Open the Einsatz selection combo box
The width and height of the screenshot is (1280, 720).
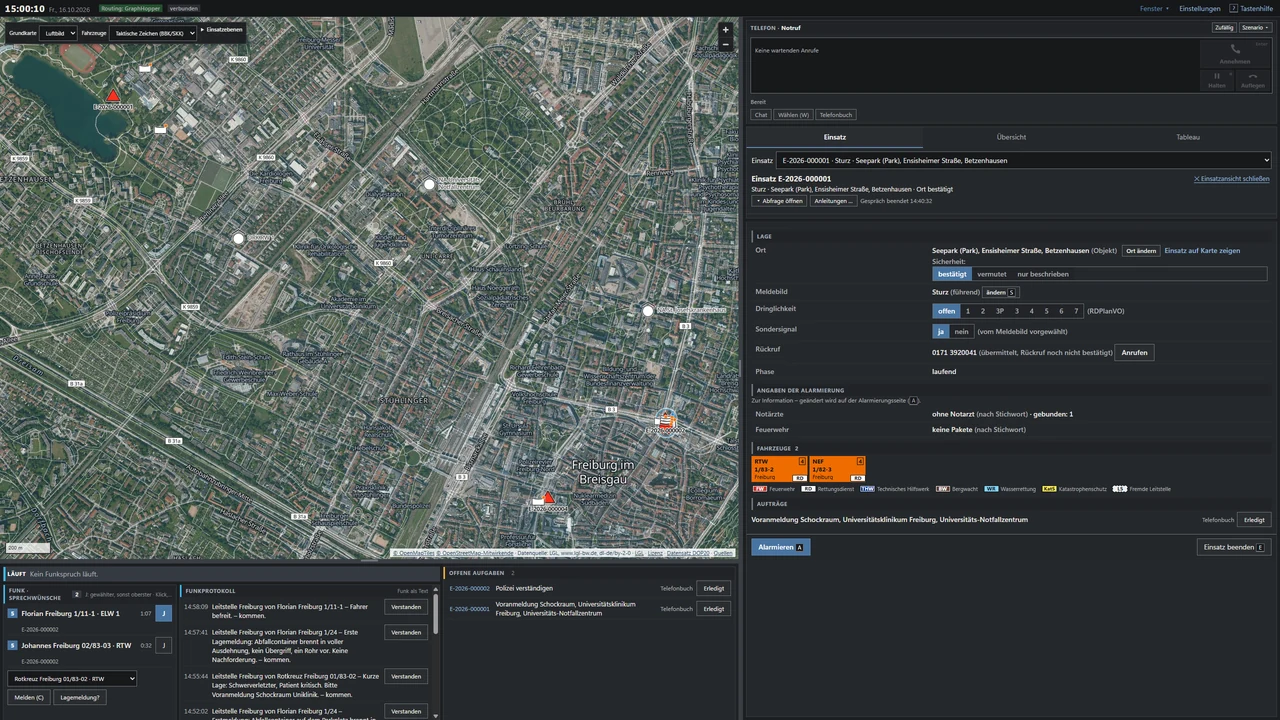coord(1024,160)
